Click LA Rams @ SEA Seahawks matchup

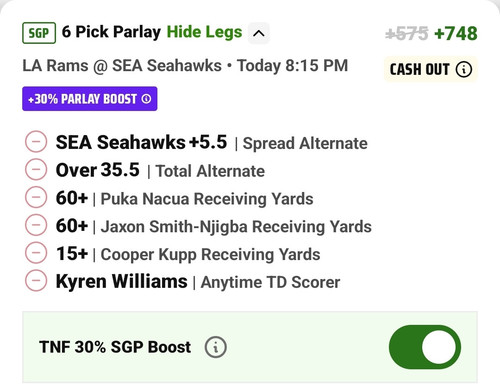[122, 66]
